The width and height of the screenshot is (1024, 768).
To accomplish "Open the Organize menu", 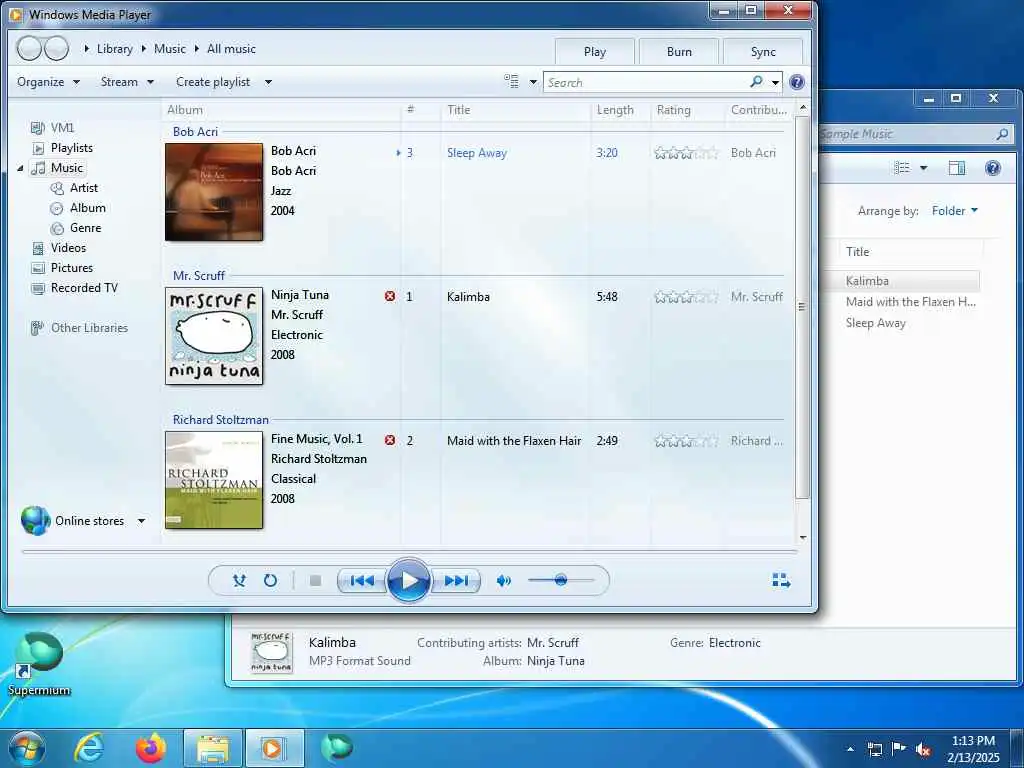I will coord(48,82).
